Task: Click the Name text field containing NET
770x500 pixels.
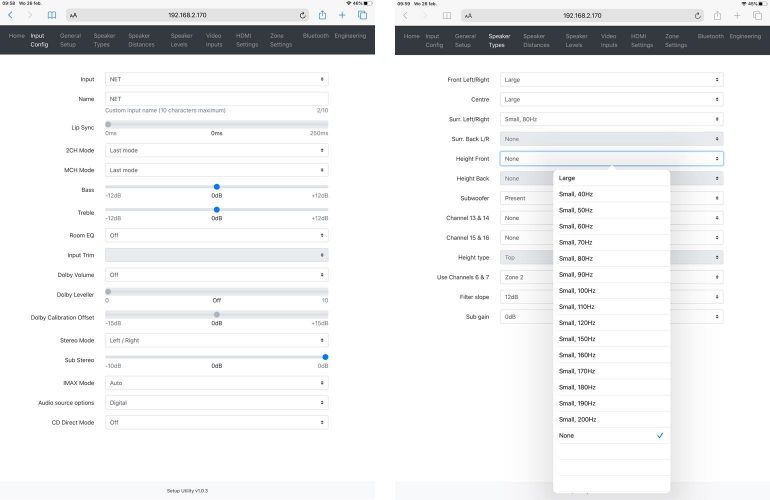Action: (216, 99)
